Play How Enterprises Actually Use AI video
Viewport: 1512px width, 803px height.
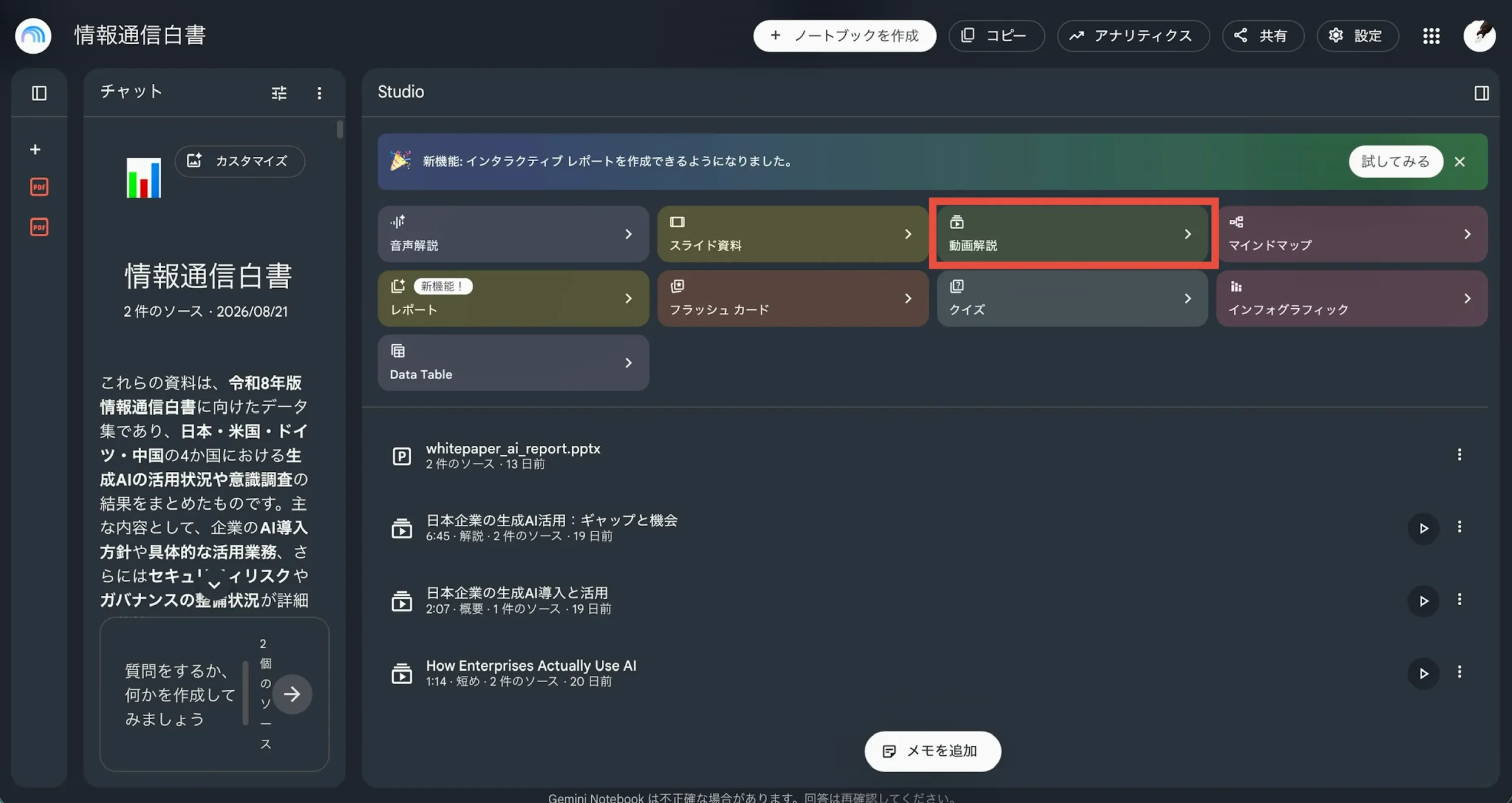click(1423, 673)
